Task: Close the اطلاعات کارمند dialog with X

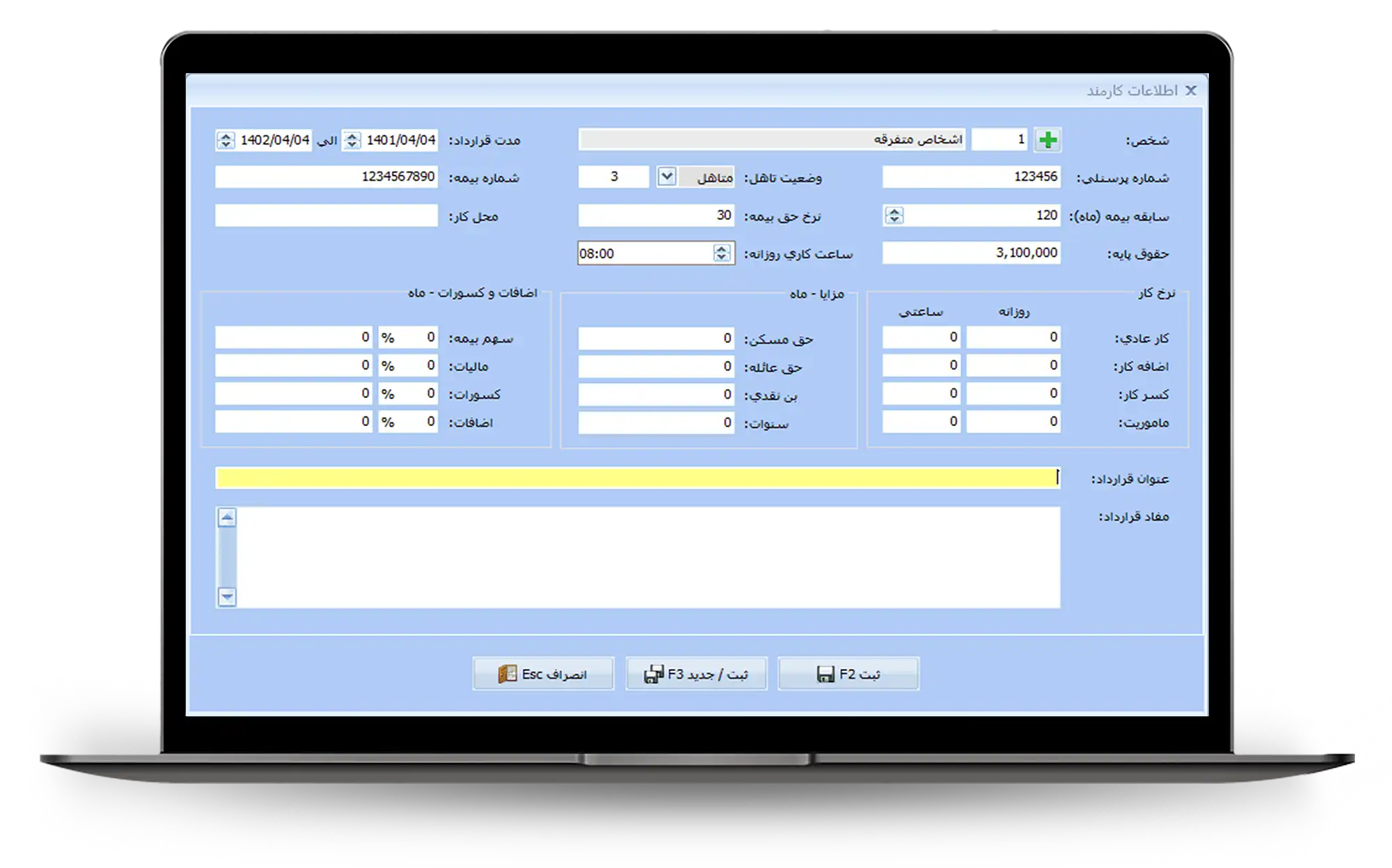Action: coord(1191,90)
